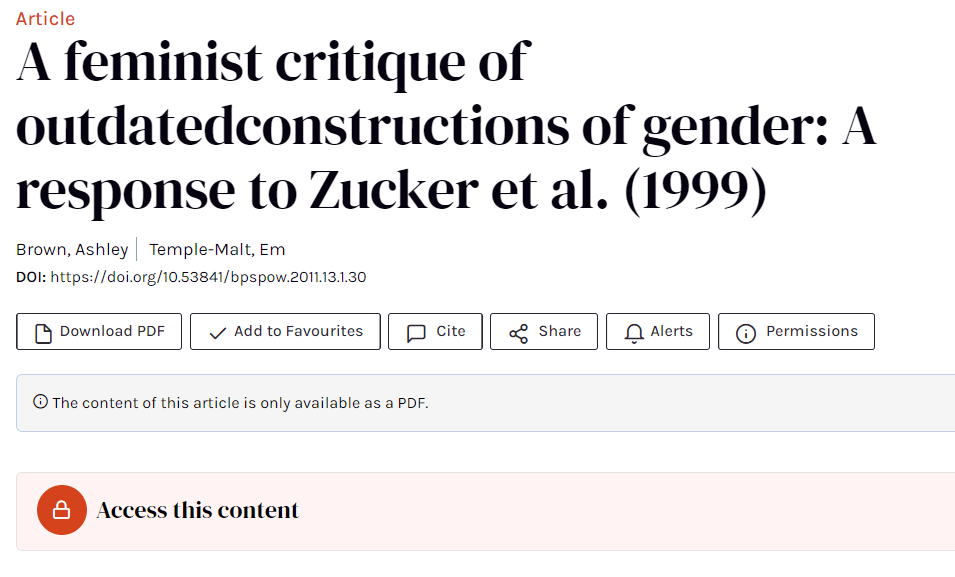Select the Add to Favourites text

[298, 331]
